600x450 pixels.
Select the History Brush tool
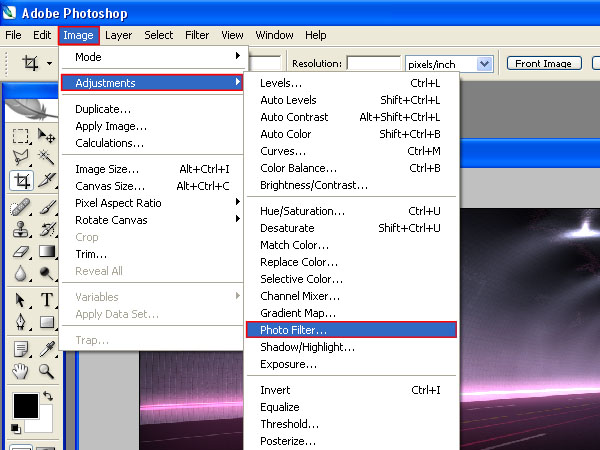coord(46,229)
